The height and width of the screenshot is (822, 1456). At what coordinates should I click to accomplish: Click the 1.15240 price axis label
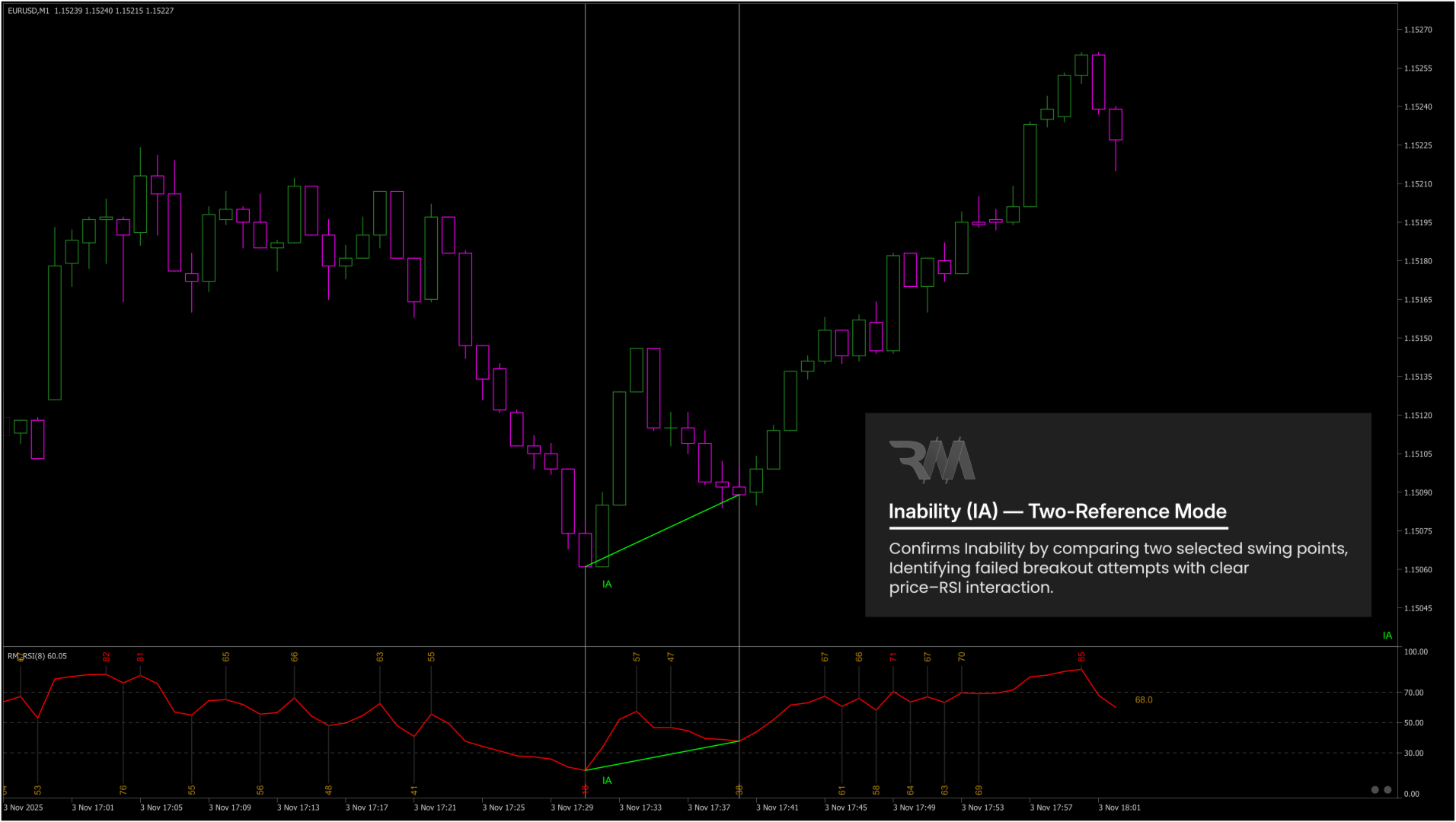1418,107
